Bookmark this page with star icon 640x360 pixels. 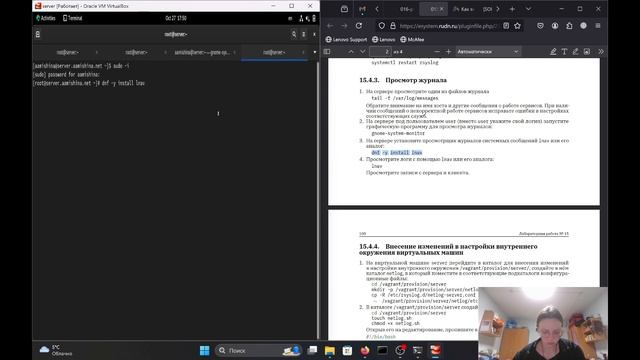[518, 26]
